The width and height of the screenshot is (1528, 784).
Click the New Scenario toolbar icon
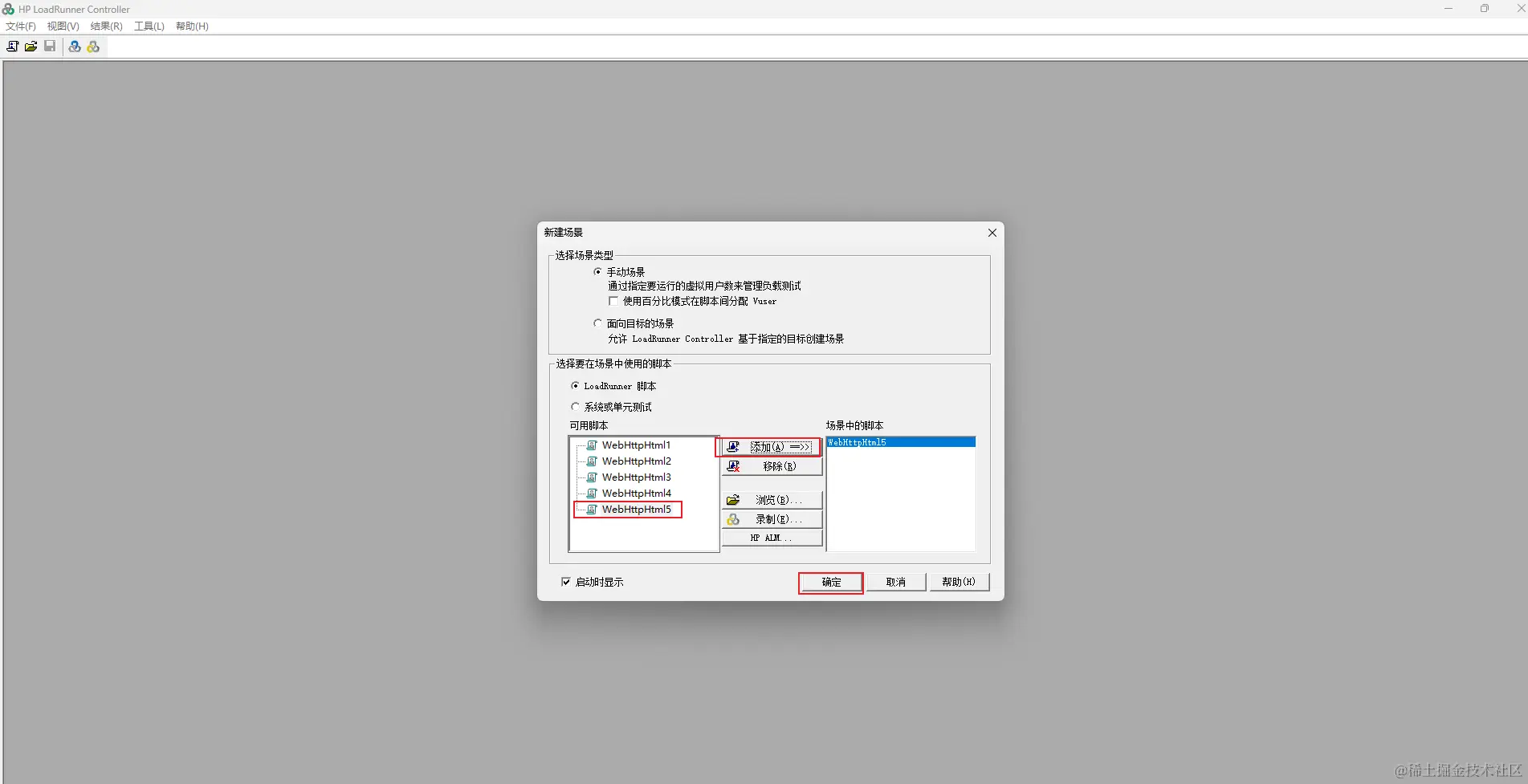coord(12,47)
